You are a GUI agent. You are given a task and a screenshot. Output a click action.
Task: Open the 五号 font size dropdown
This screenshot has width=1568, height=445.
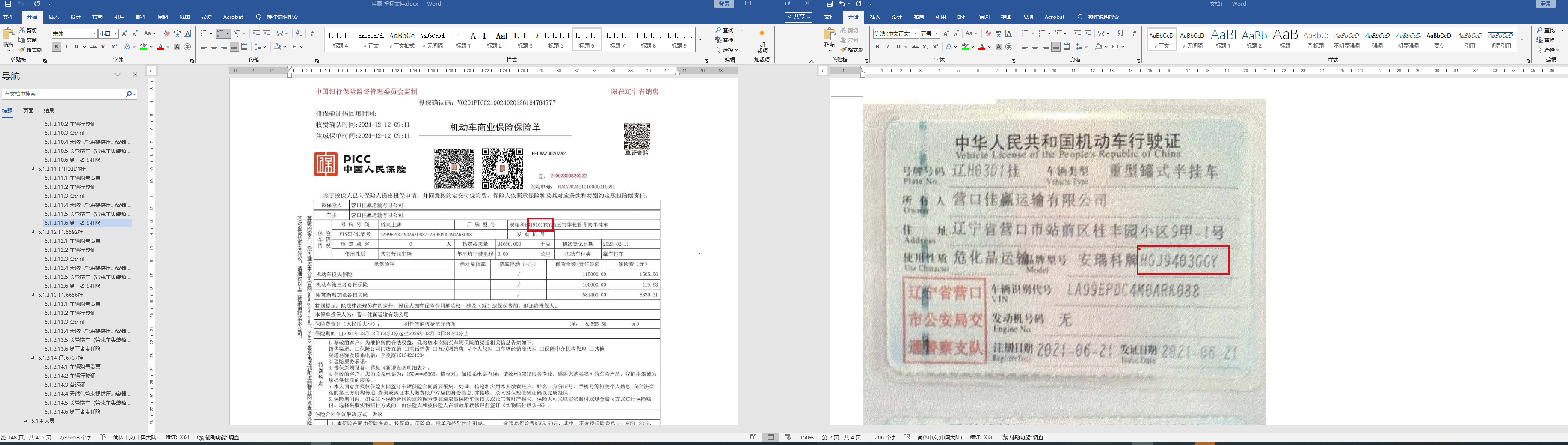point(937,33)
